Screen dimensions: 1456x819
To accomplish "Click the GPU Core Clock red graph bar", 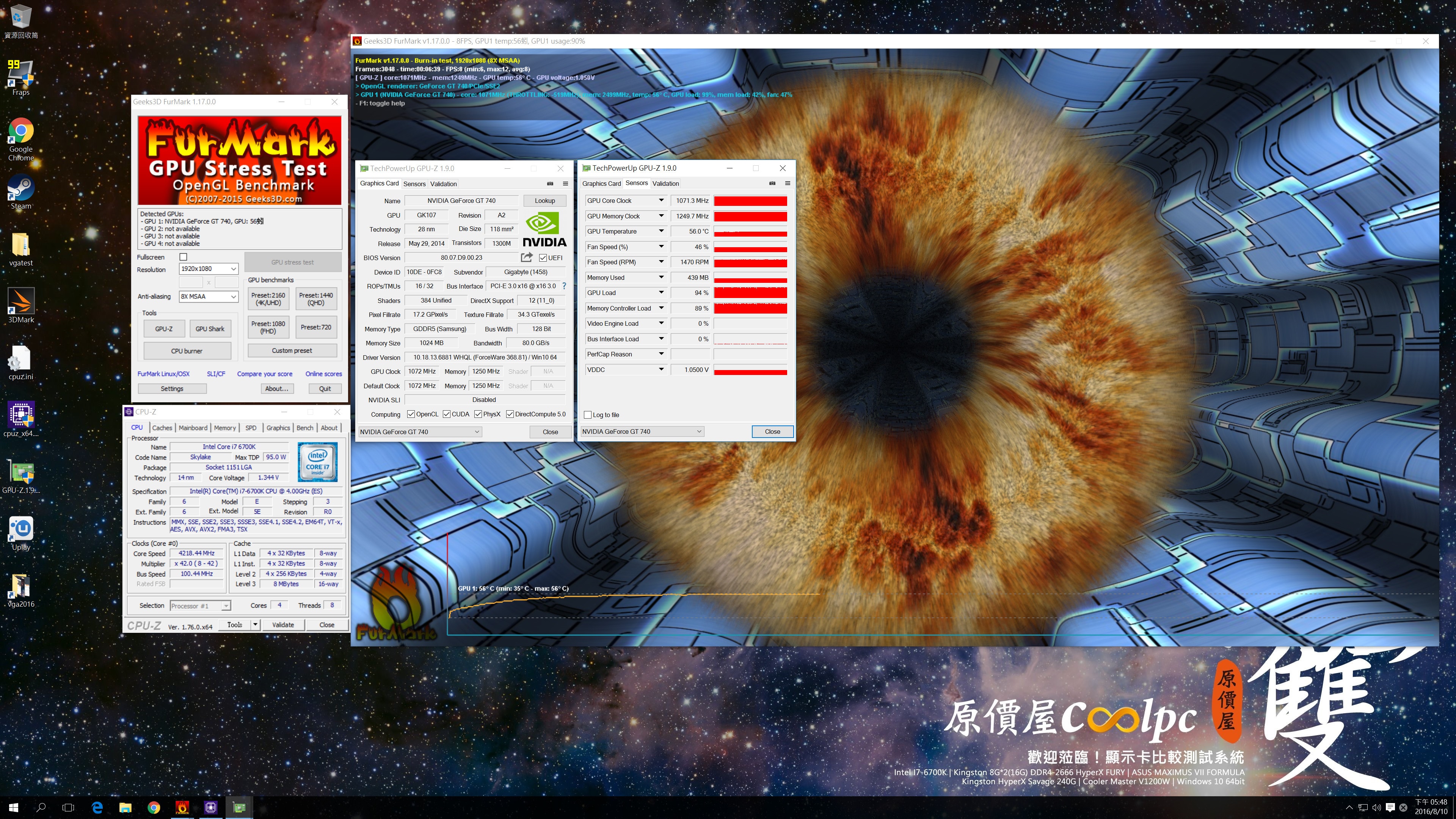I will tap(751, 201).
